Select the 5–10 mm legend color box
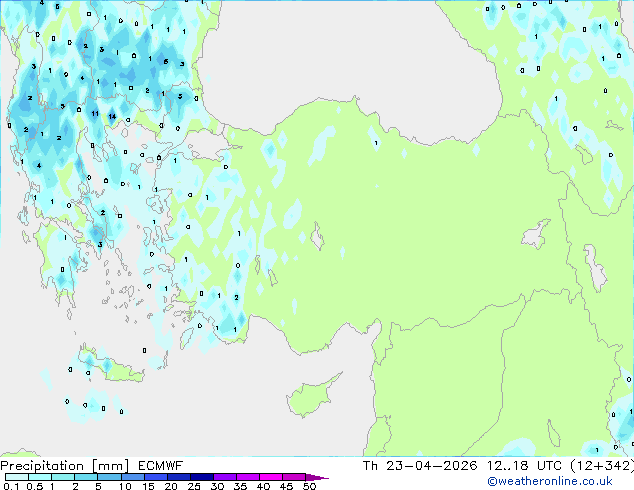The image size is (634, 490). (110, 477)
